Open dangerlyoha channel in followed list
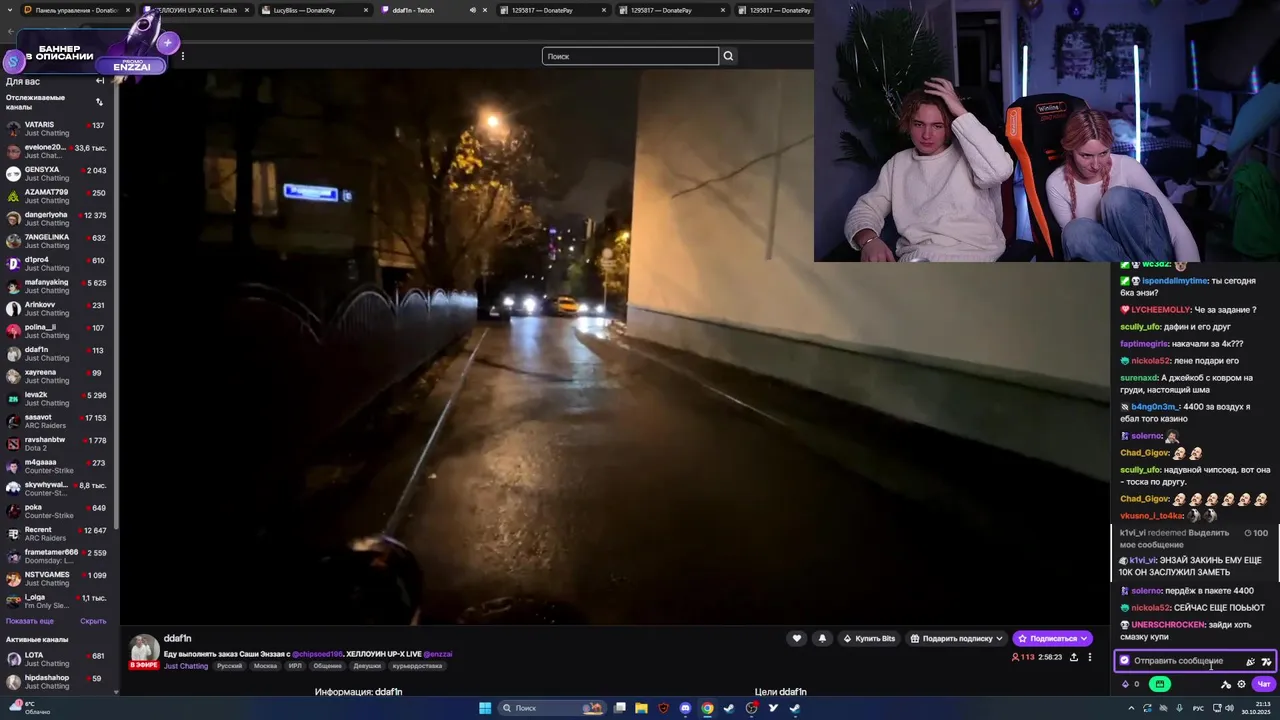The image size is (1280, 720). 59,219
